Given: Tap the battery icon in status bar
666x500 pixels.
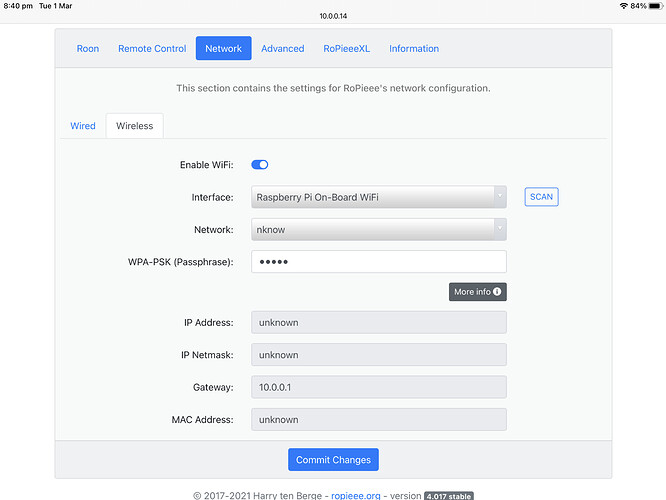Looking at the screenshot, I should [x=656, y=6].
